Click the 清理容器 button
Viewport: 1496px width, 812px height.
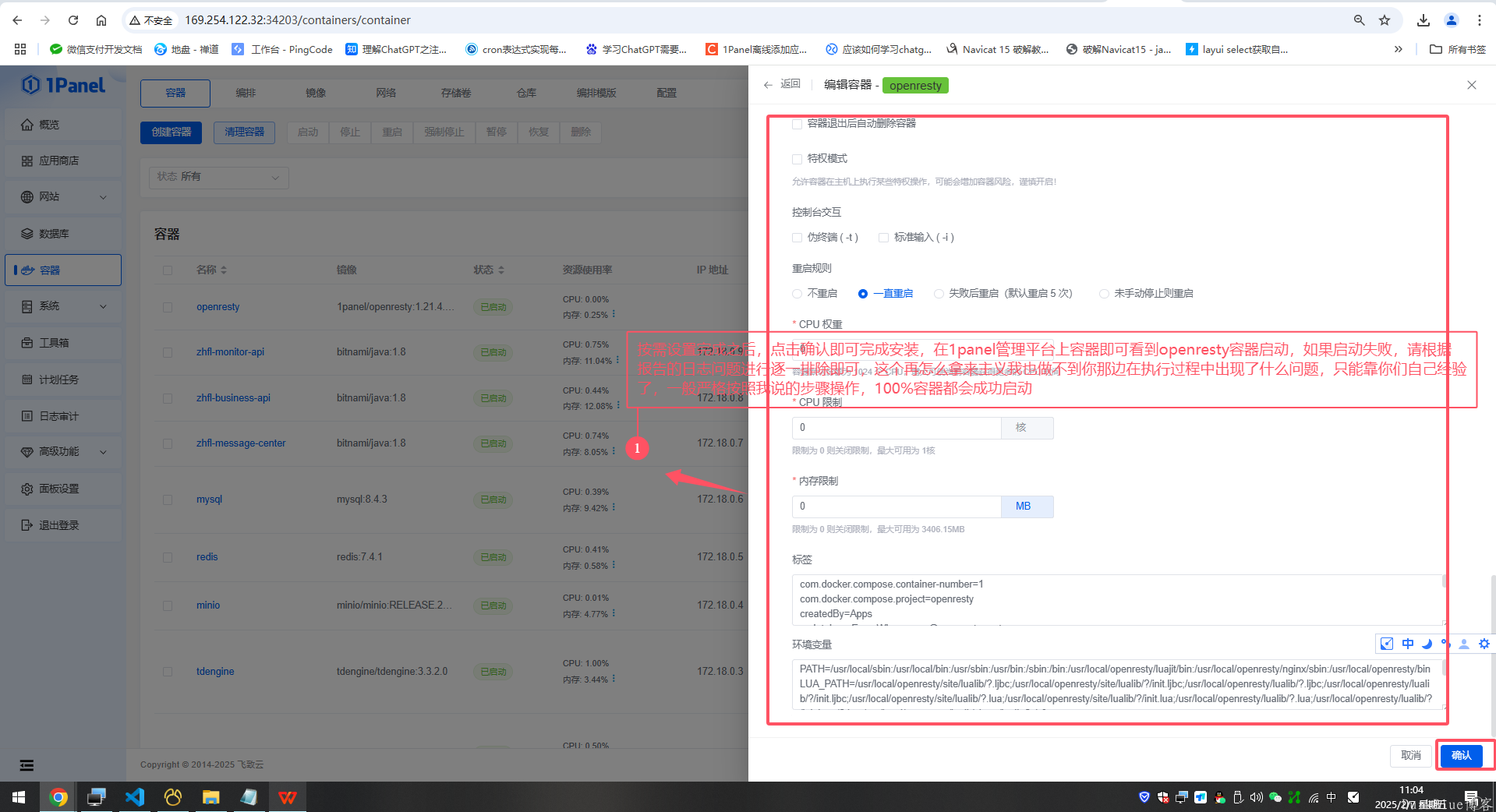coord(245,132)
